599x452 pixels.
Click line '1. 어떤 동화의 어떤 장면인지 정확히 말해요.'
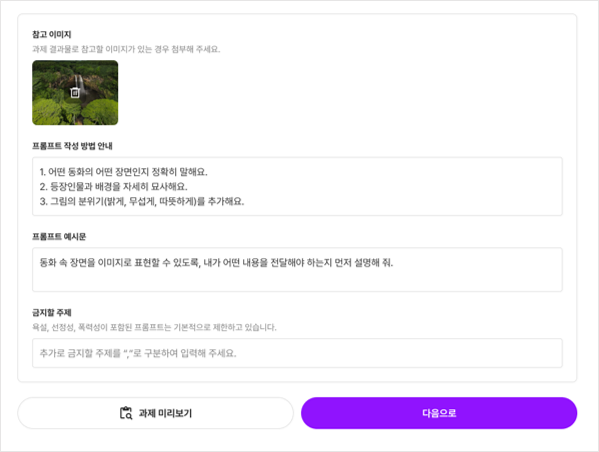point(123,172)
